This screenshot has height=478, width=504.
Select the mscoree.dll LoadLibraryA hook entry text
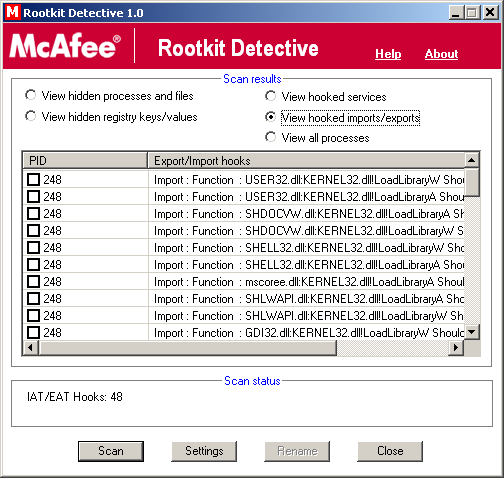[309, 282]
